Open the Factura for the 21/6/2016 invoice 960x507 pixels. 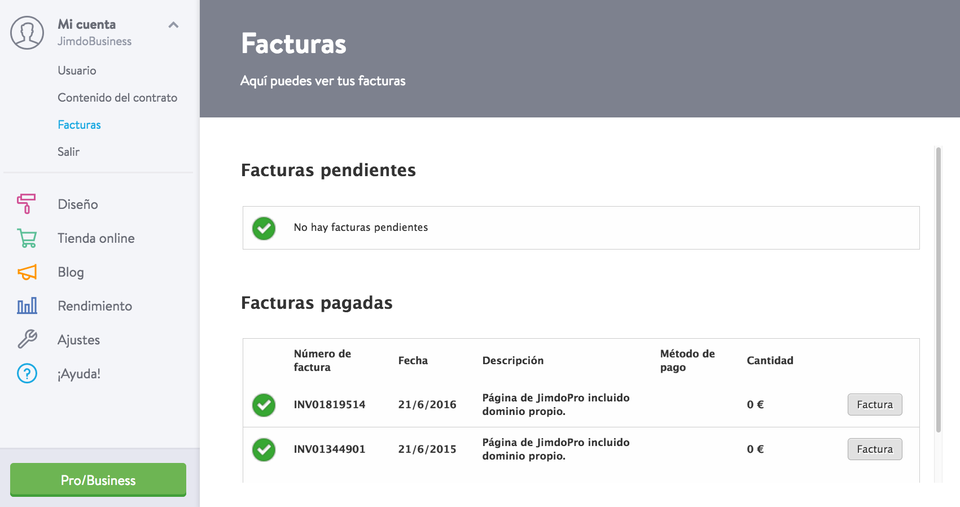[x=874, y=404]
